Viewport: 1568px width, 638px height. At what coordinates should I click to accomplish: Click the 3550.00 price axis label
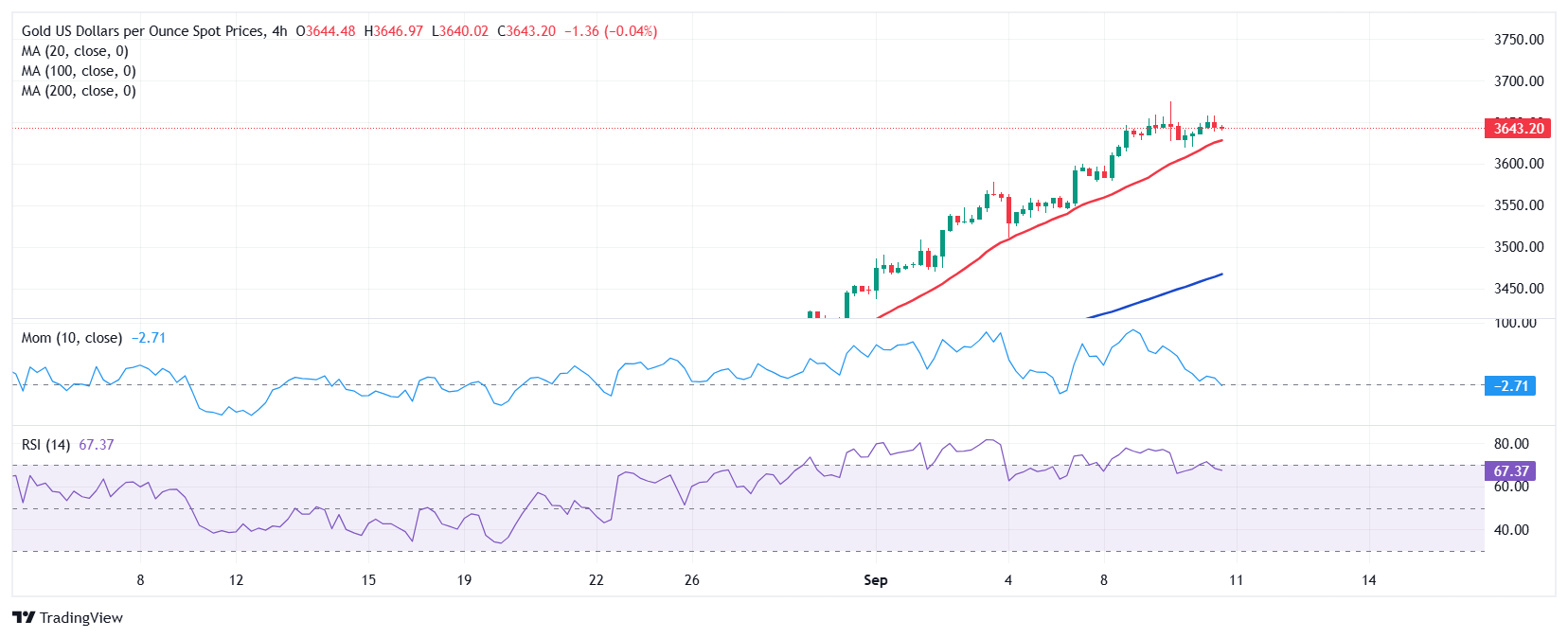coord(1518,205)
